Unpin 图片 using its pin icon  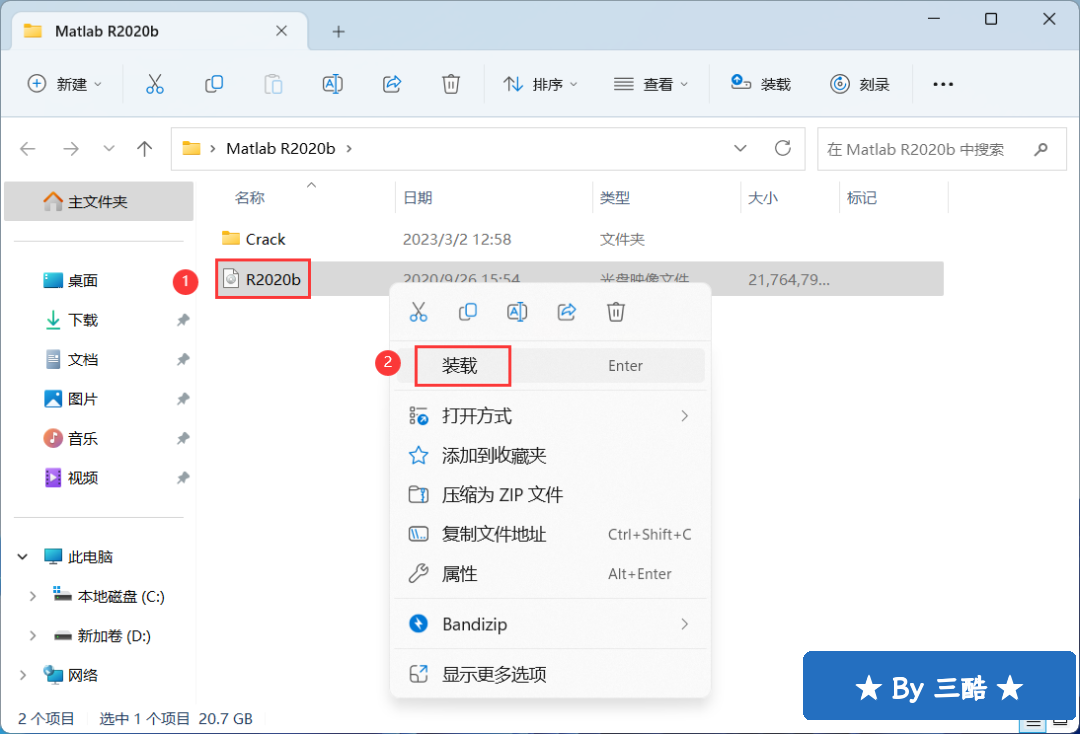[x=183, y=399]
